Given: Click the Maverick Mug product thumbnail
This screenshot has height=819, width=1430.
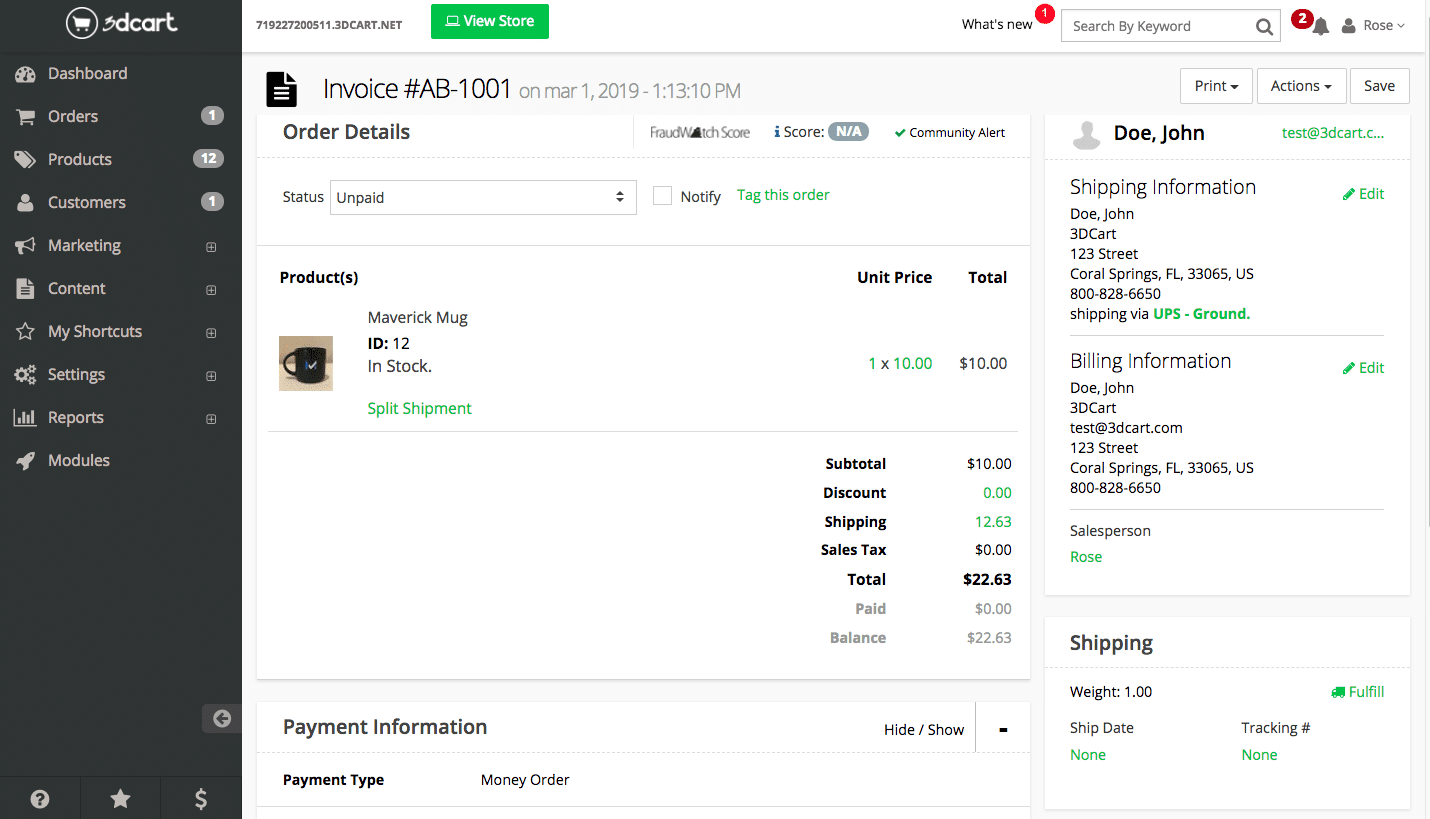Looking at the screenshot, I should coord(305,363).
